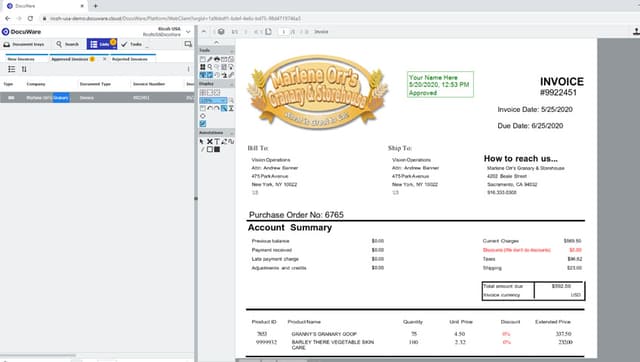Sort by Company column header
Screen dimensions: 640x362
[36, 84]
